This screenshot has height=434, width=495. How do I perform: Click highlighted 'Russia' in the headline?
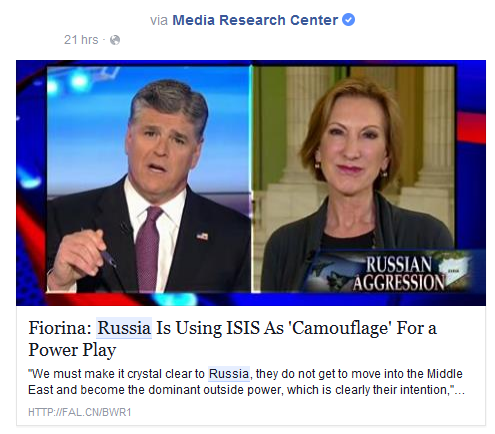tap(124, 328)
